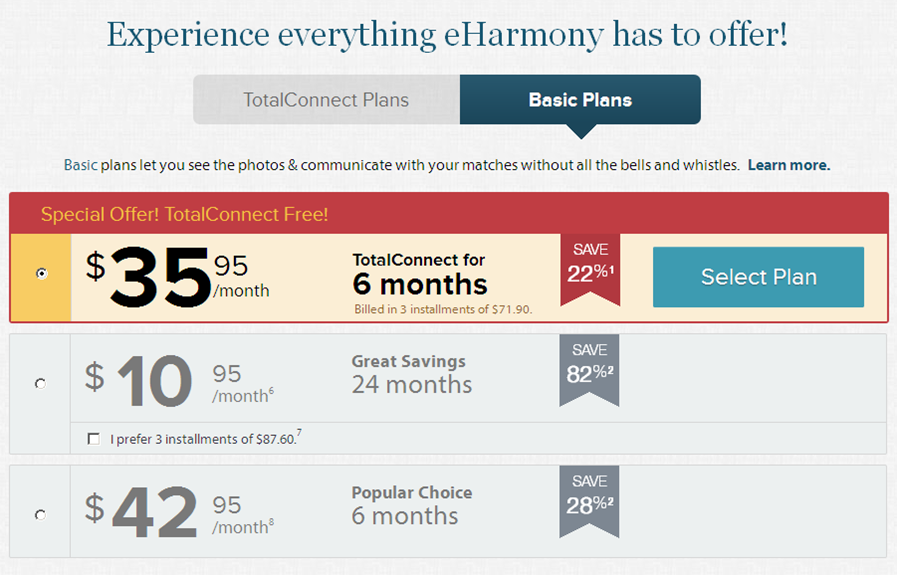The image size is (897, 575).
Task: Click the 'TotalConnect for 6 months' heading
Action: point(419,273)
